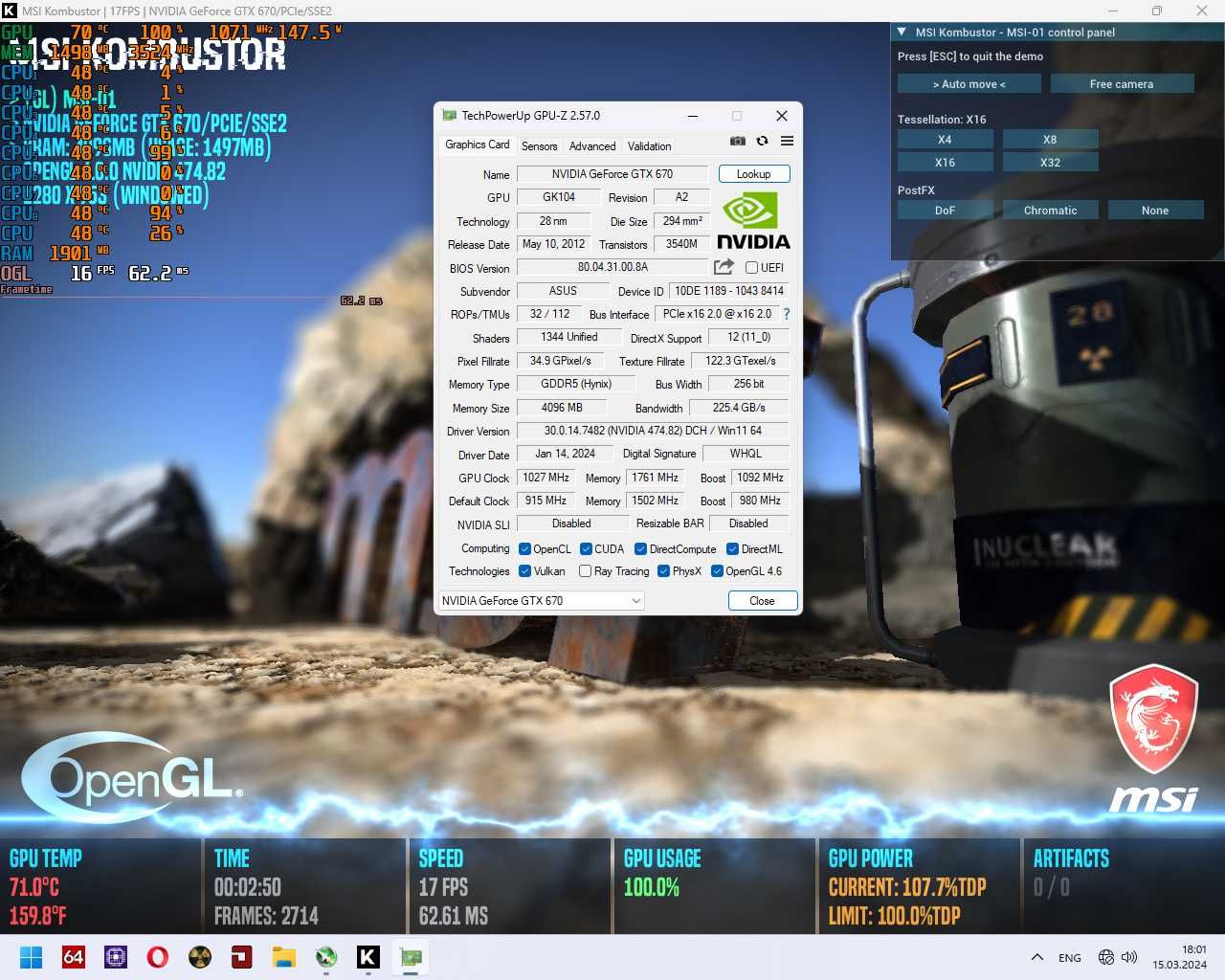Click the MSI Kombustor title bar icon
The image size is (1225, 980).
tap(10, 11)
